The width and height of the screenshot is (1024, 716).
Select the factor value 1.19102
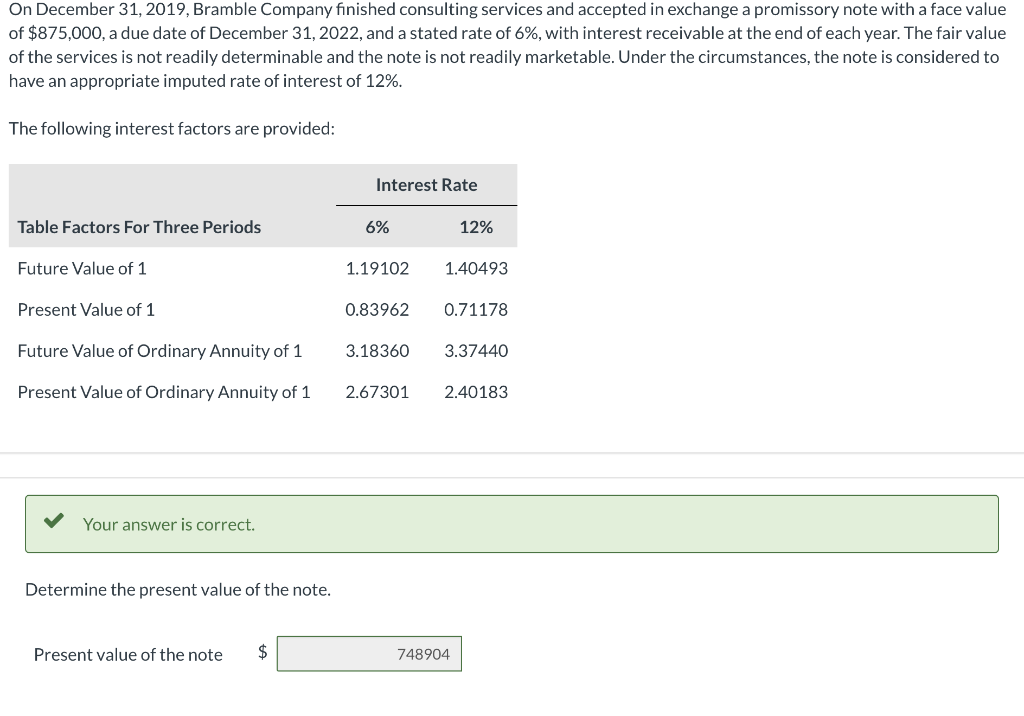coord(377,268)
